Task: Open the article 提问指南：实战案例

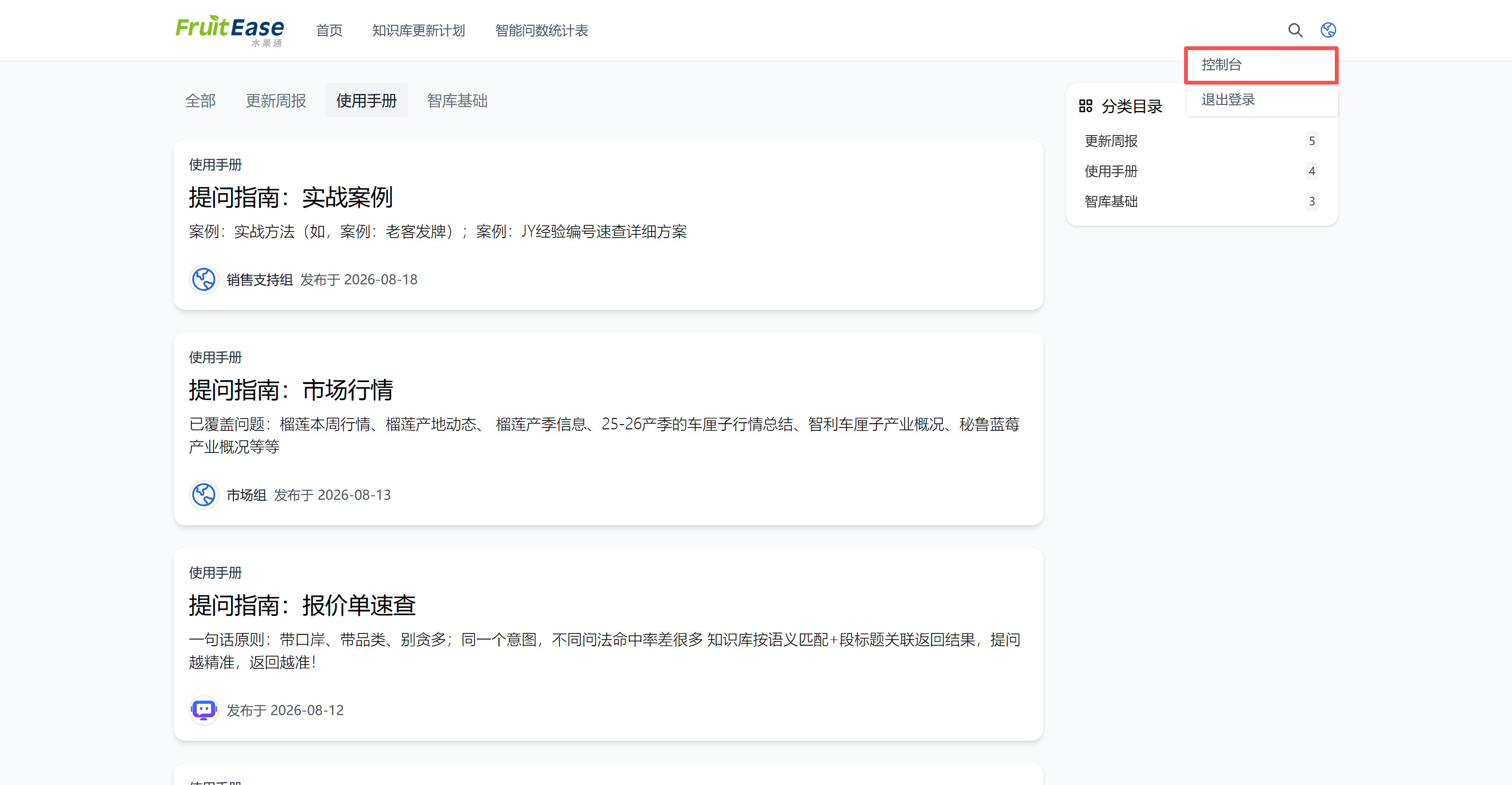Action: [291, 197]
